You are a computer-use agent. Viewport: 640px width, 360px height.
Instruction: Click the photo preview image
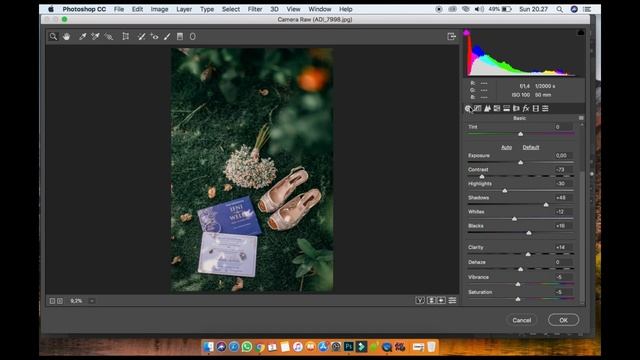pyautogui.click(x=252, y=170)
